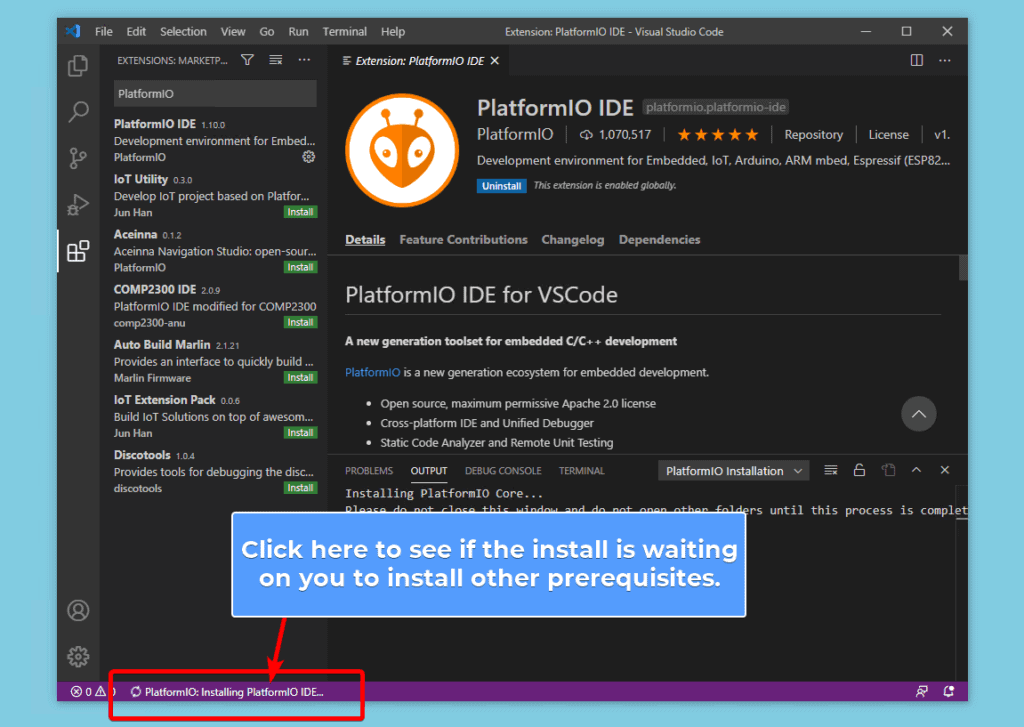Switch to the Terminal panel tab

pos(581,471)
